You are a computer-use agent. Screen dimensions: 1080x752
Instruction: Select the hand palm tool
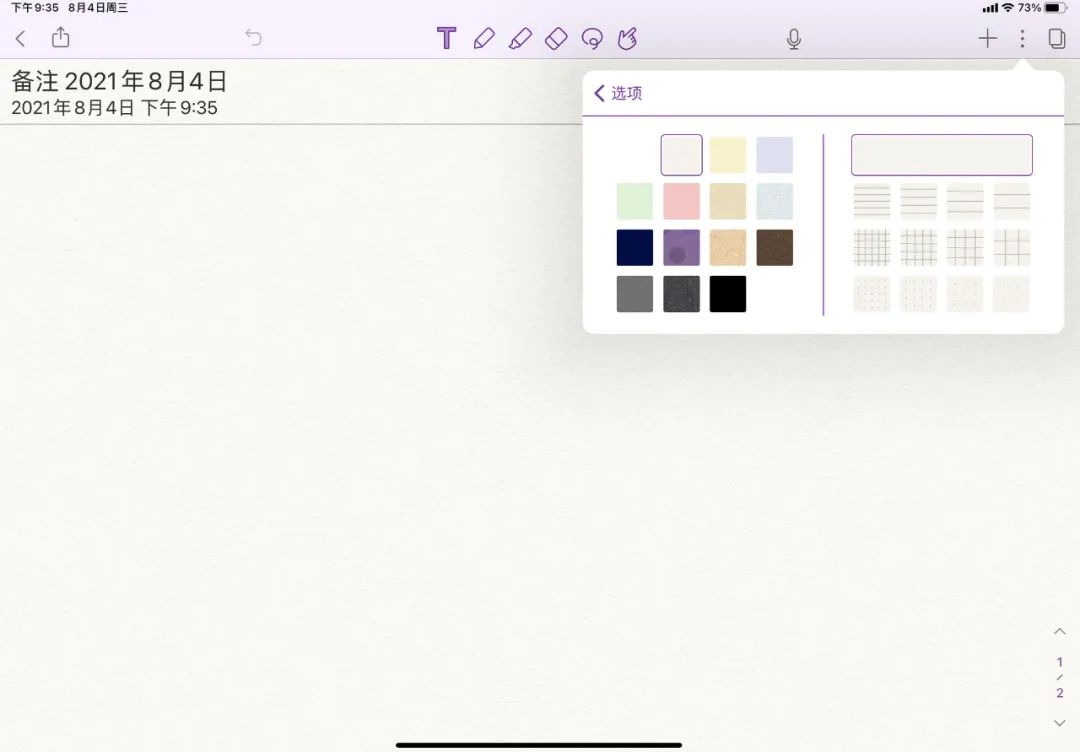click(x=627, y=39)
